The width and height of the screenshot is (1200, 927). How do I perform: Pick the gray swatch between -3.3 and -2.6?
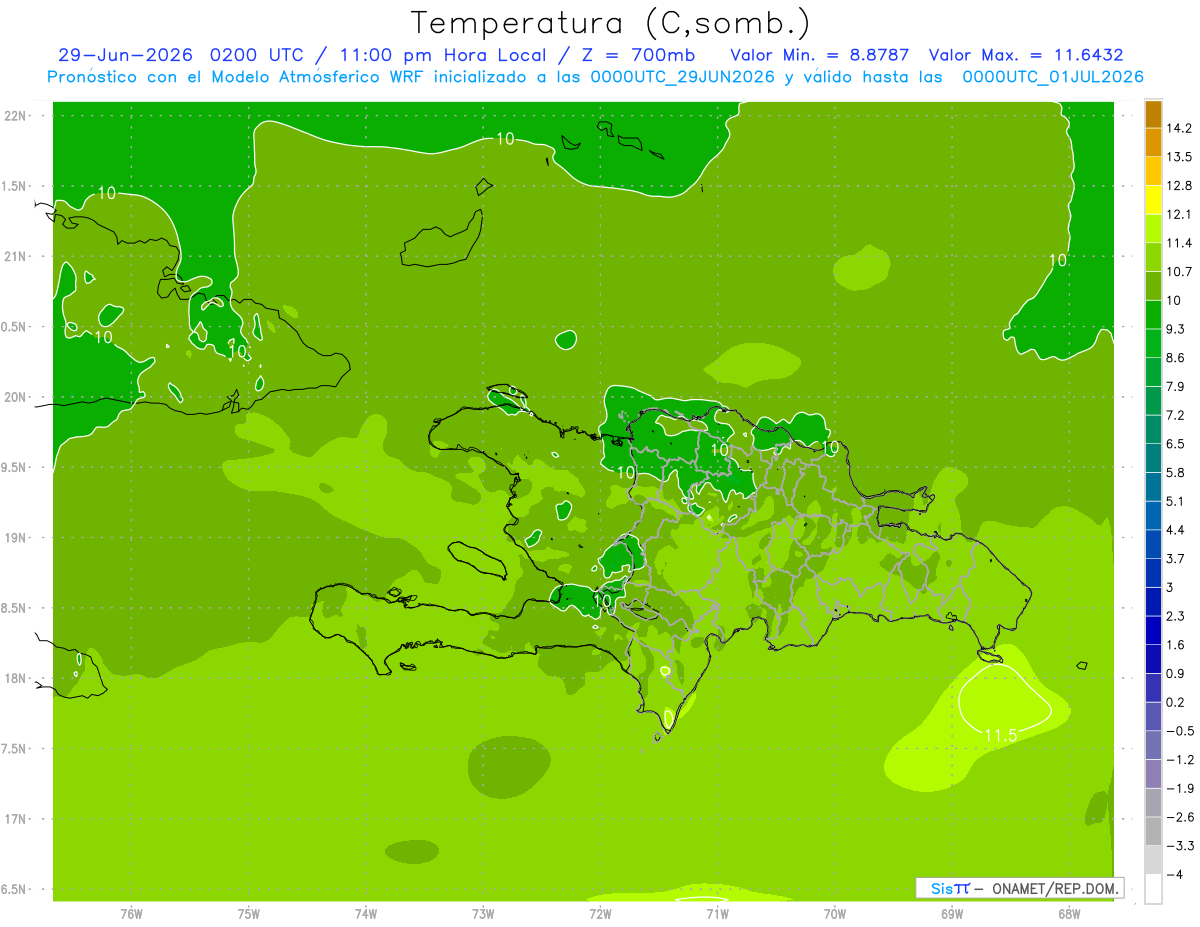point(1153,831)
